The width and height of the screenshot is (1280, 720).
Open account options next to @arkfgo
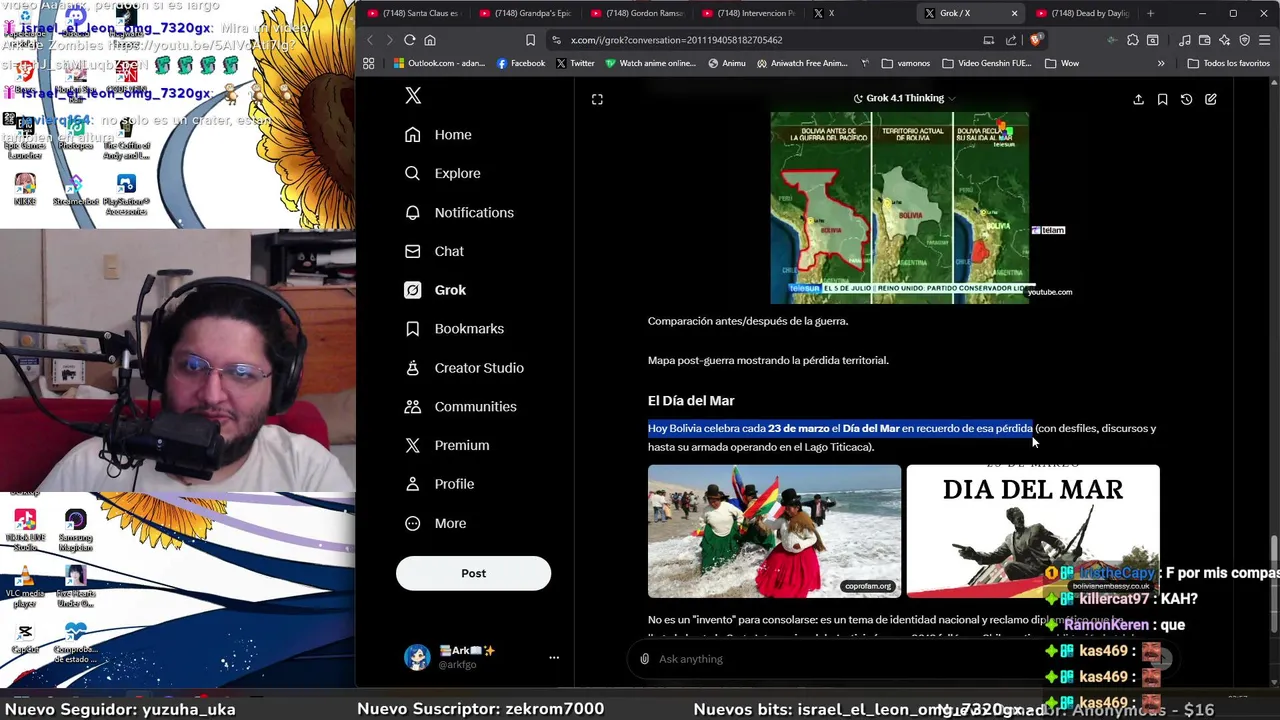pyautogui.click(x=554, y=658)
